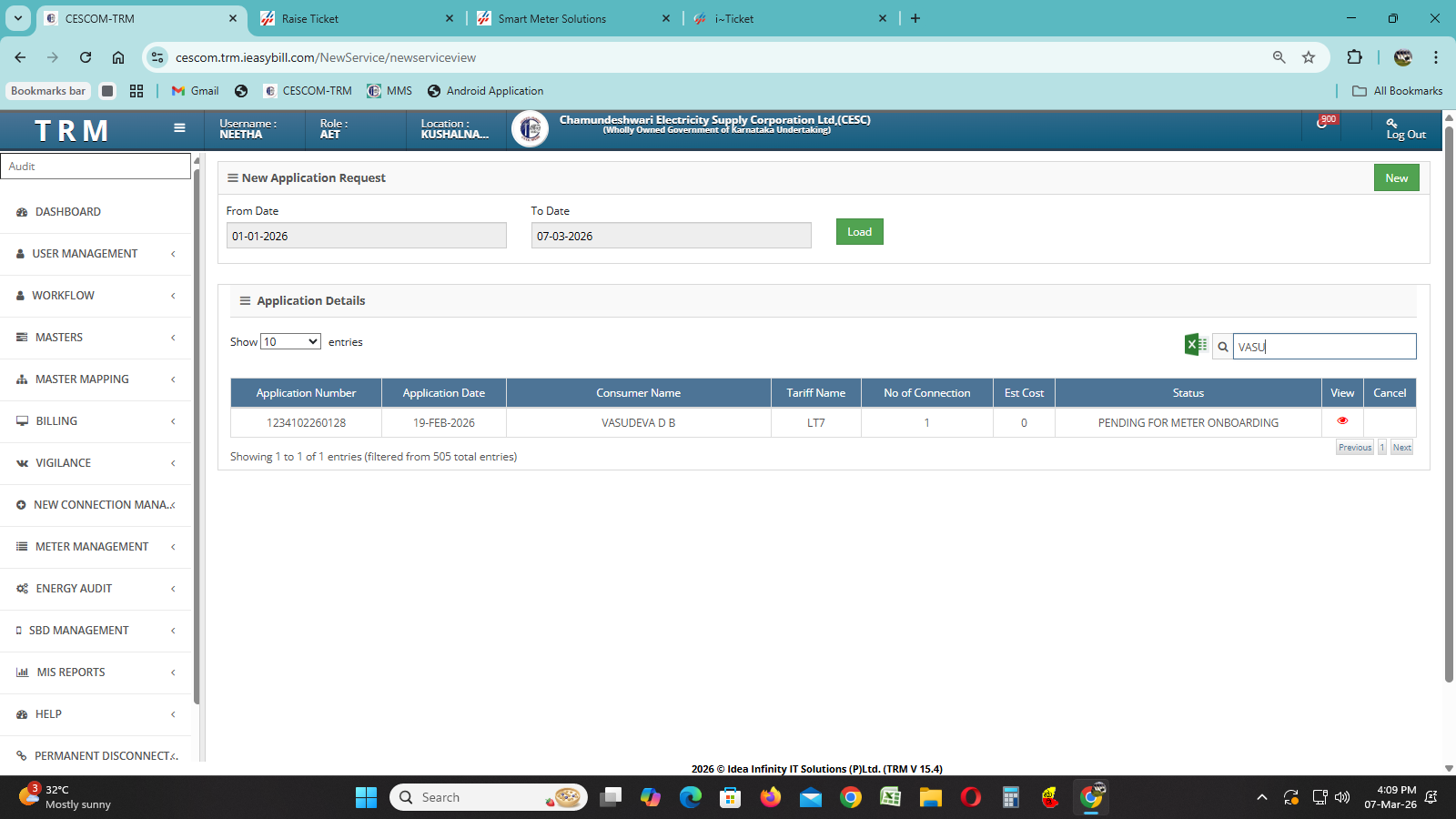Reload the page in the browser
1456x819 pixels.
point(86,57)
